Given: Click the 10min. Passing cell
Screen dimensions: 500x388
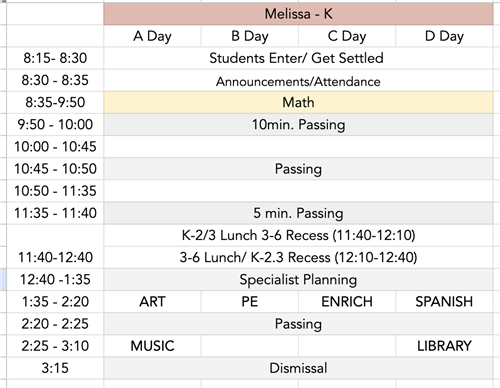Looking at the screenshot, I should coord(298,125).
